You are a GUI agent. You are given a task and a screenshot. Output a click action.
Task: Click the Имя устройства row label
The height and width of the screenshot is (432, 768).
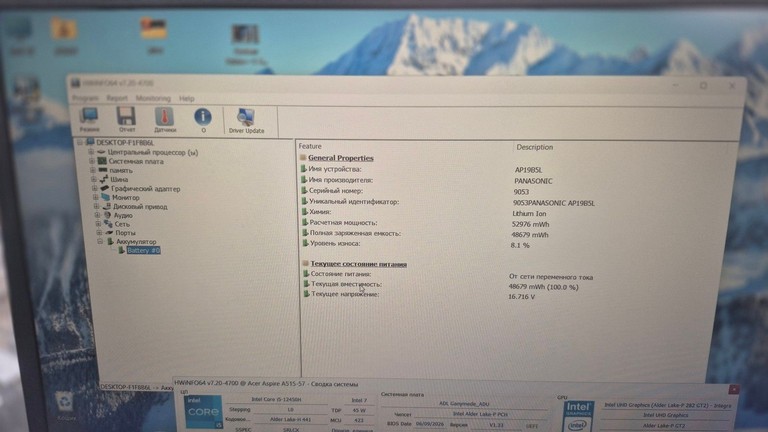tap(335, 169)
